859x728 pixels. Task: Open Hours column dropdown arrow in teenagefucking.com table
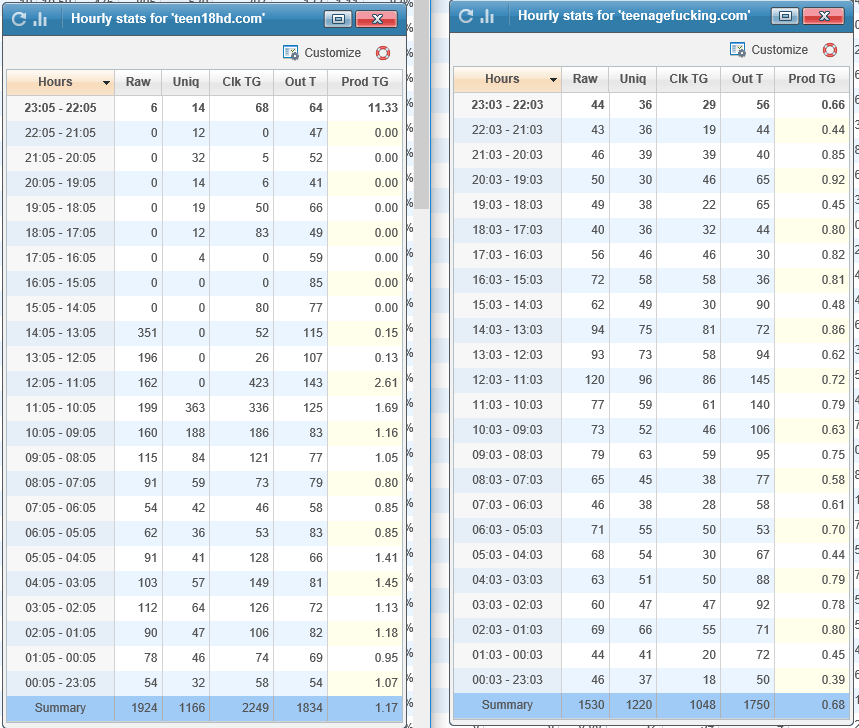(x=553, y=79)
